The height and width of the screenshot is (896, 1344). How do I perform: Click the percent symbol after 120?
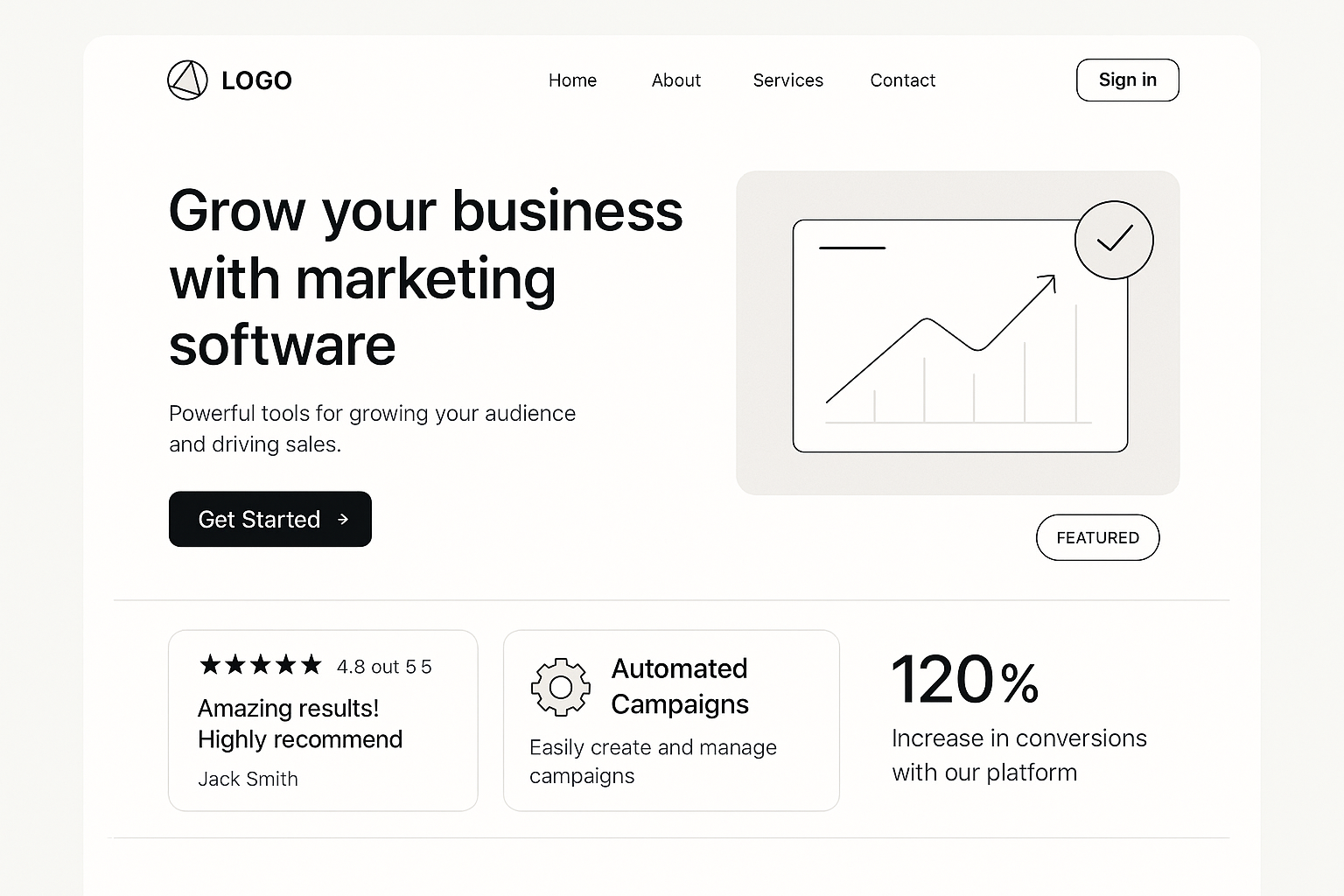coord(1019,683)
